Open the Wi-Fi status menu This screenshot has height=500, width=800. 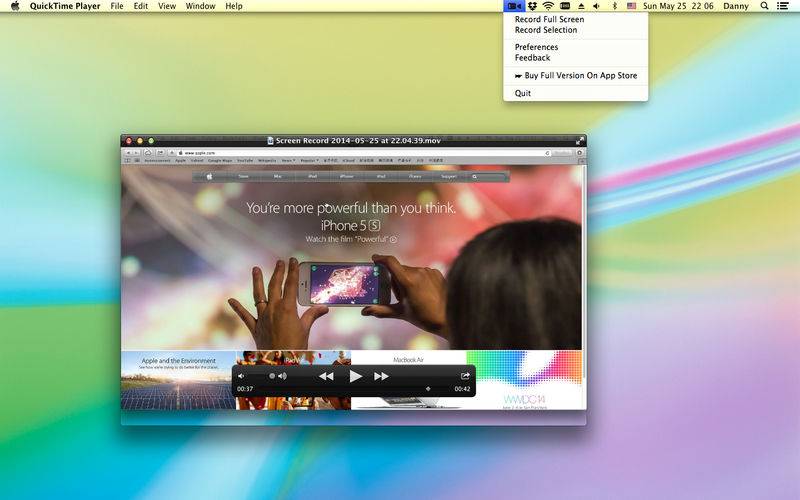[548, 6]
